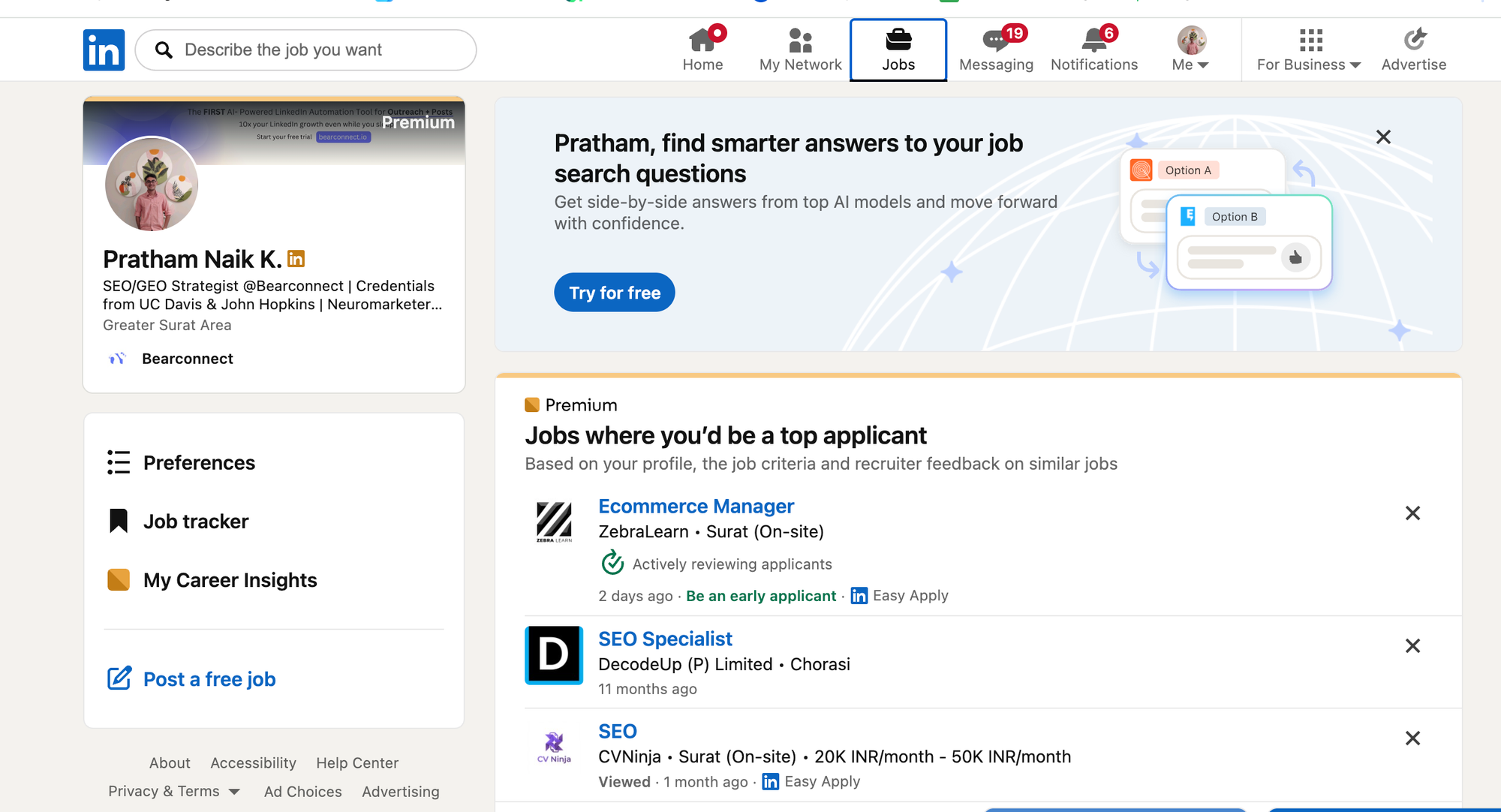Click the Premium icon above top applicant jobs

pos(532,404)
